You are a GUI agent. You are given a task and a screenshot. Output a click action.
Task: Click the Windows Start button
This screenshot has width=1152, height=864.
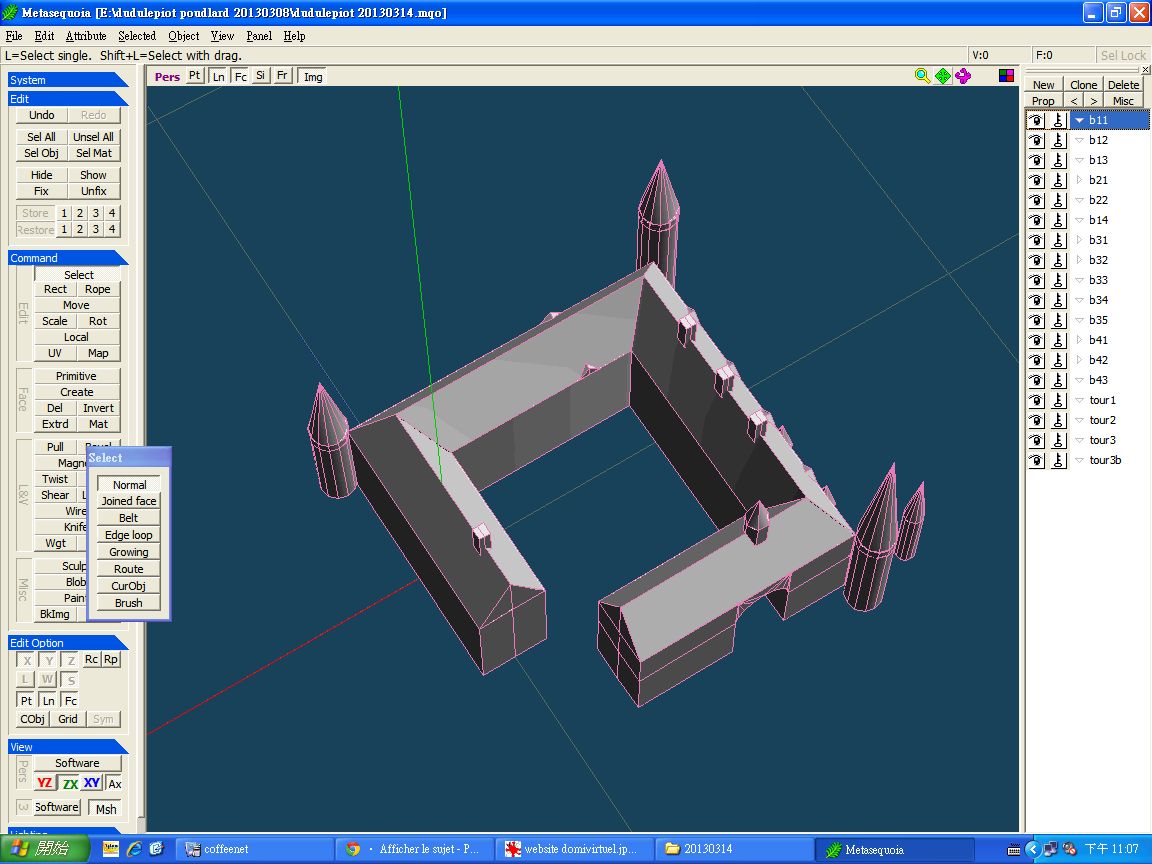click(x=44, y=849)
